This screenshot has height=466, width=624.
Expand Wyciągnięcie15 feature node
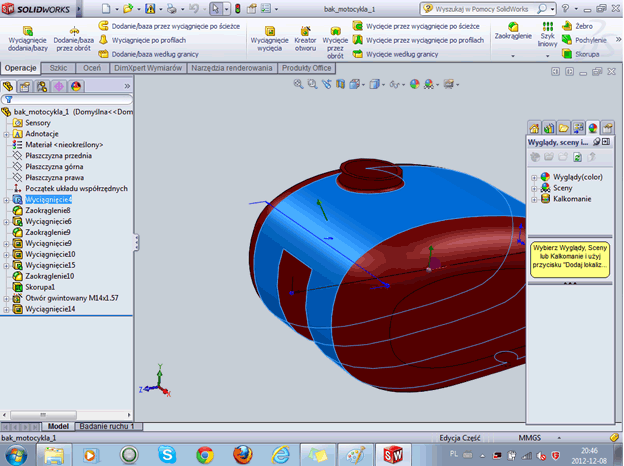click(6, 266)
